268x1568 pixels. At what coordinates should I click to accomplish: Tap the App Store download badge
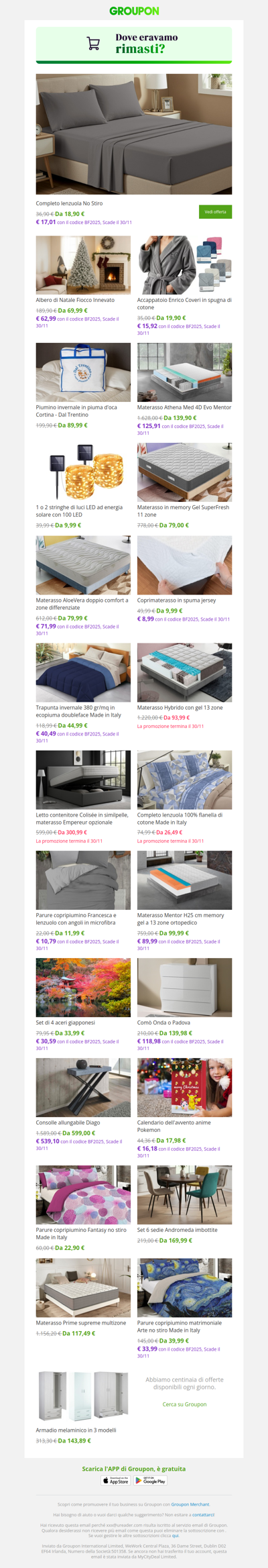coord(116,1480)
